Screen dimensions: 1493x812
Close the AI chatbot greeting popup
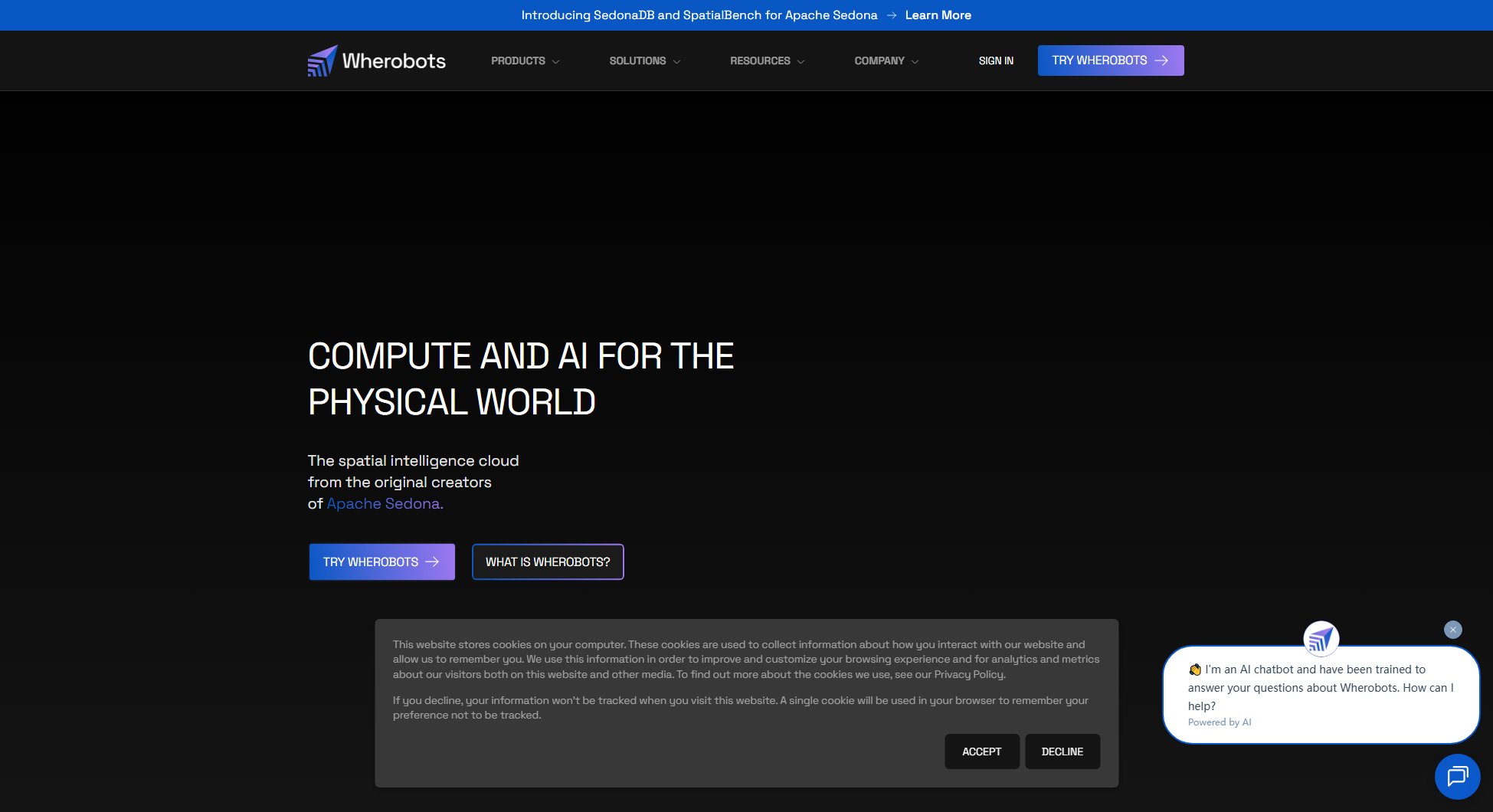(1452, 630)
